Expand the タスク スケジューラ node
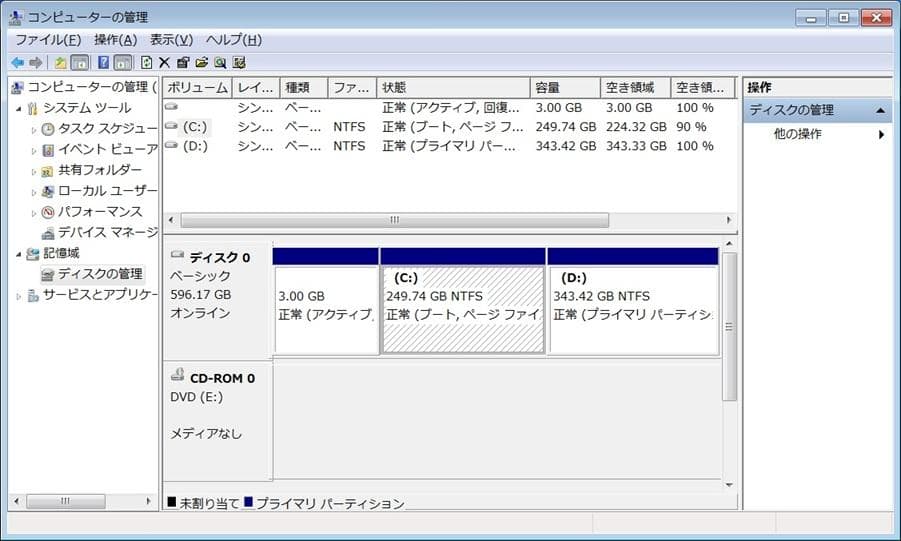Image resolution: width=901 pixels, height=541 pixels. click(33, 130)
